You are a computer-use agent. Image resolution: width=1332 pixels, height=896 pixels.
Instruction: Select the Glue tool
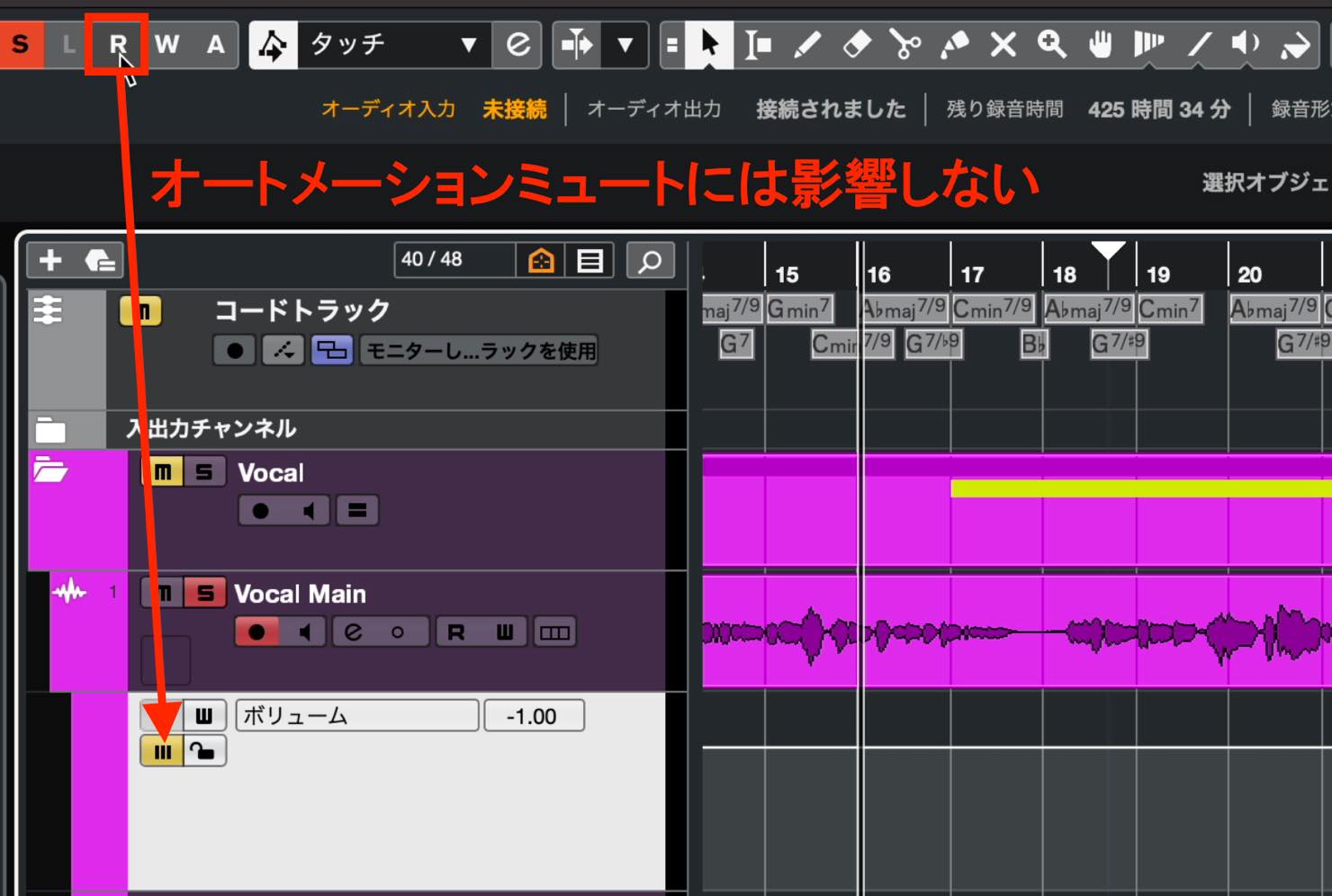tap(954, 44)
